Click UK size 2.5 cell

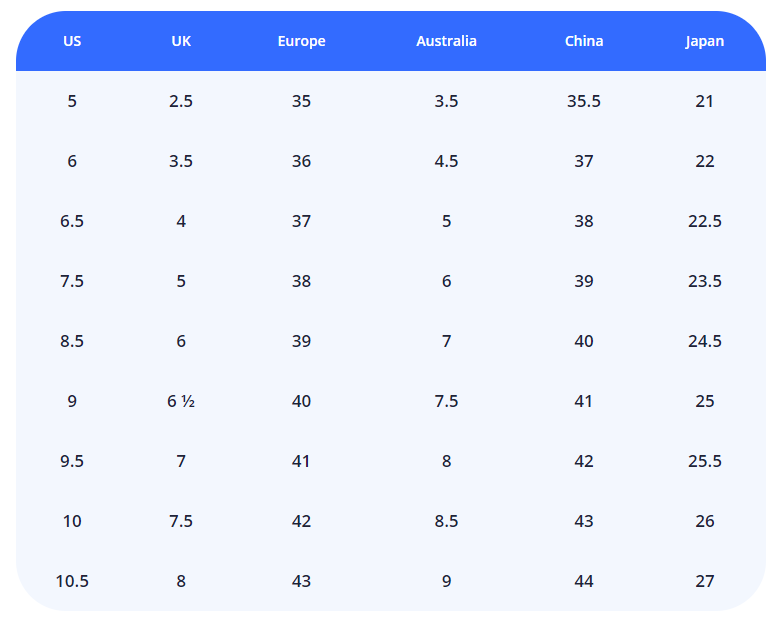(x=181, y=101)
